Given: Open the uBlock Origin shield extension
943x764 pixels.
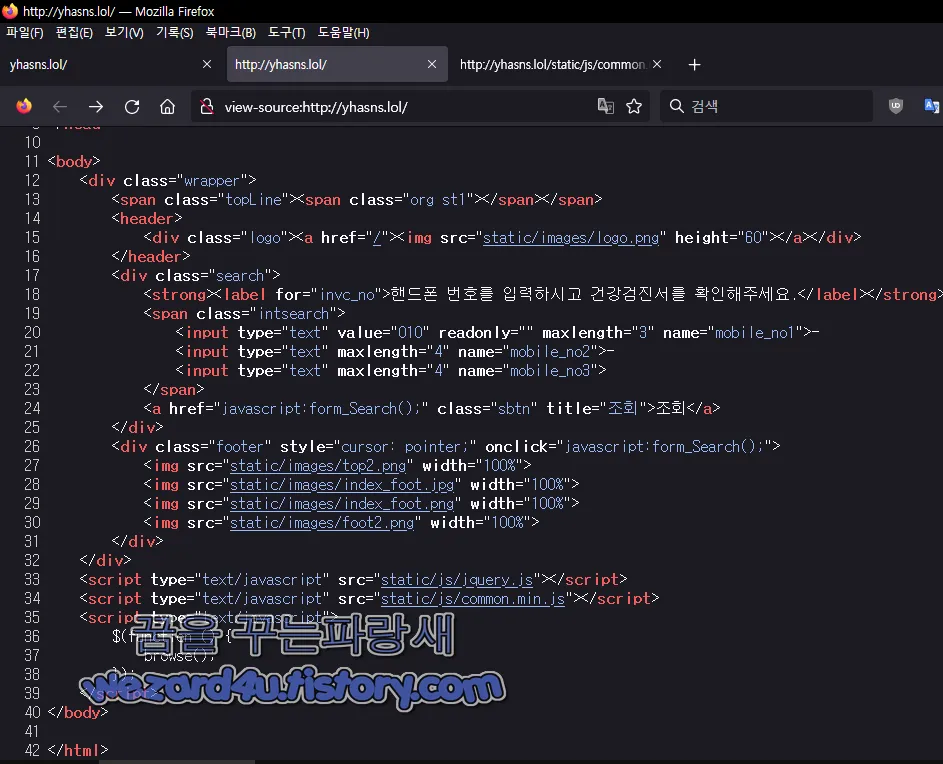Looking at the screenshot, I should point(895,106).
